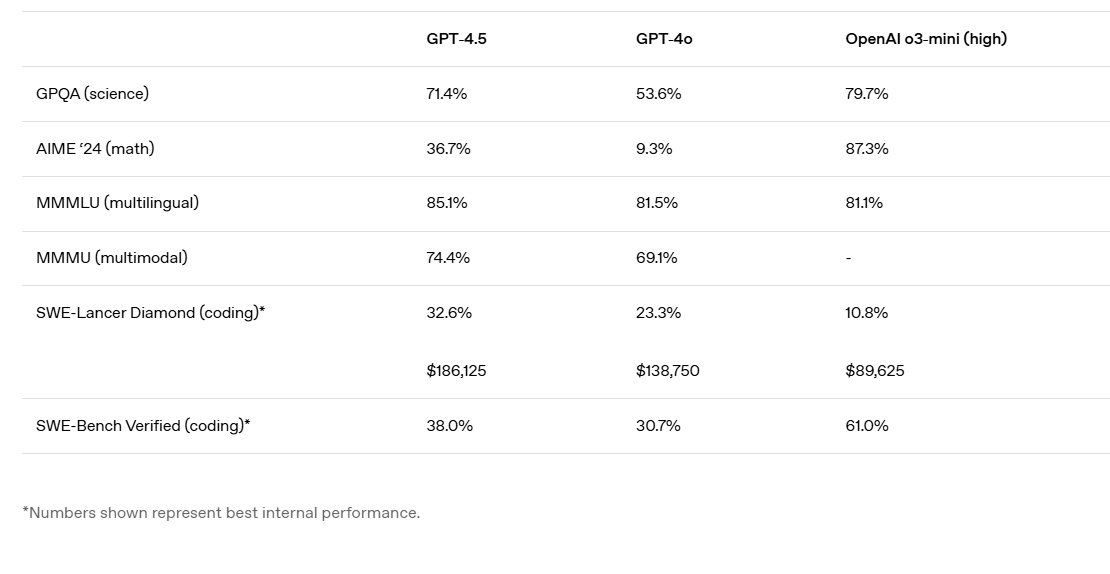Viewport: 1110px width, 574px height.
Task: Click the best internal performance footnote
Action: pyautogui.click(x=221, y=513)
